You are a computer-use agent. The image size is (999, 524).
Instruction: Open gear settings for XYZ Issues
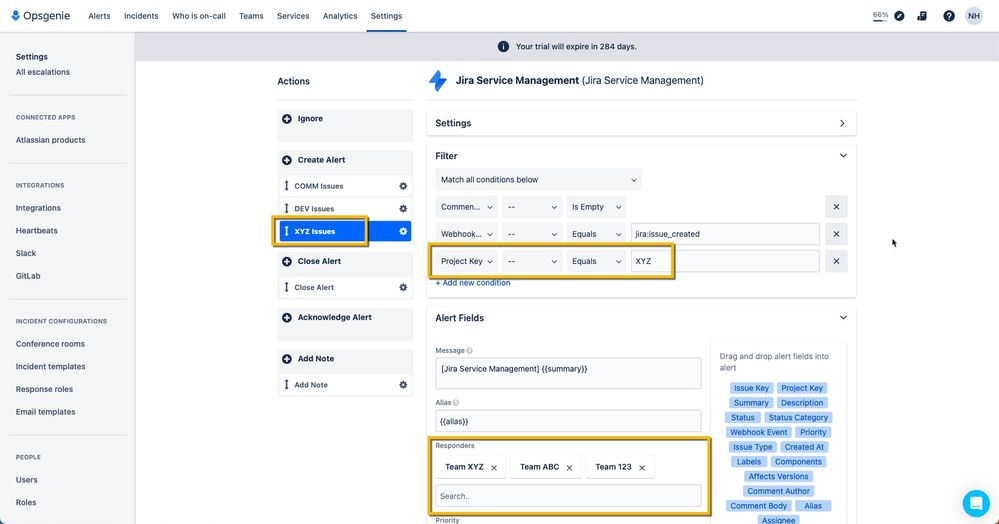click(x=403, y=231)
